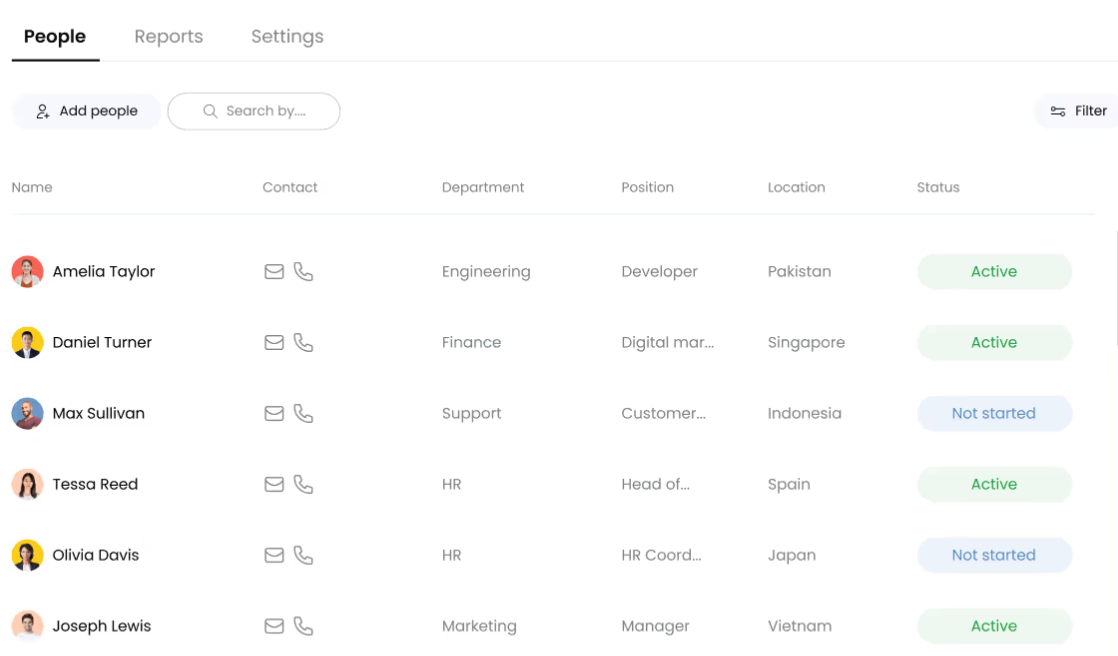Screen dimensions: 1118x656
Task: Click the email icon for Max Sullivan
Action: [274, 414]
